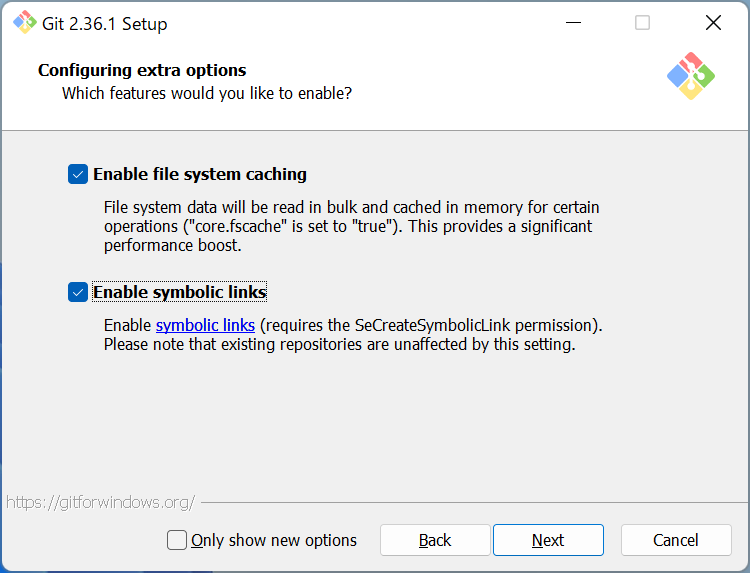Open the symbolic links hyperlink
The image size is (750, 573).
205,325
